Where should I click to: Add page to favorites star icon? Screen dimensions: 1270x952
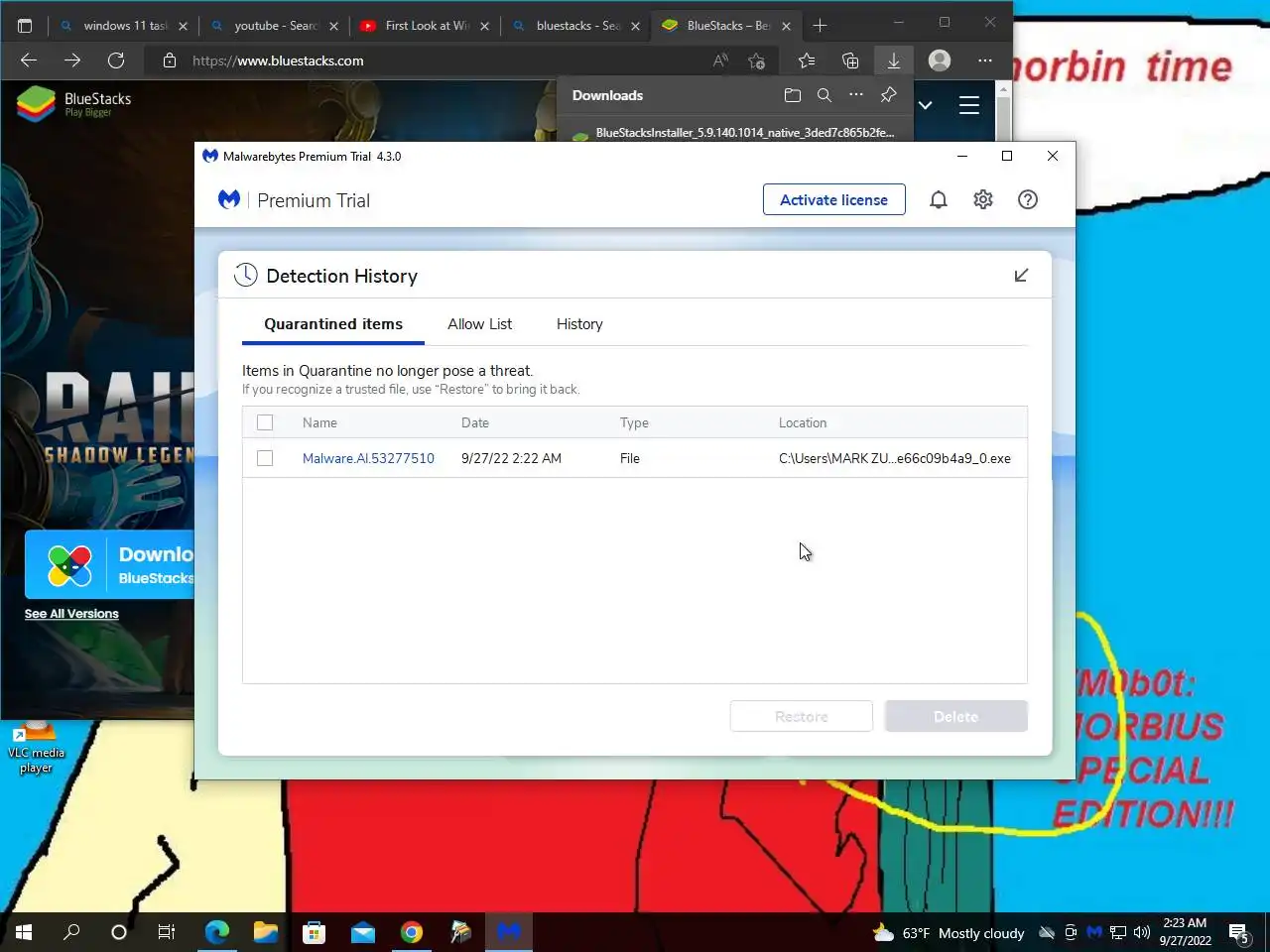[756, 60]
